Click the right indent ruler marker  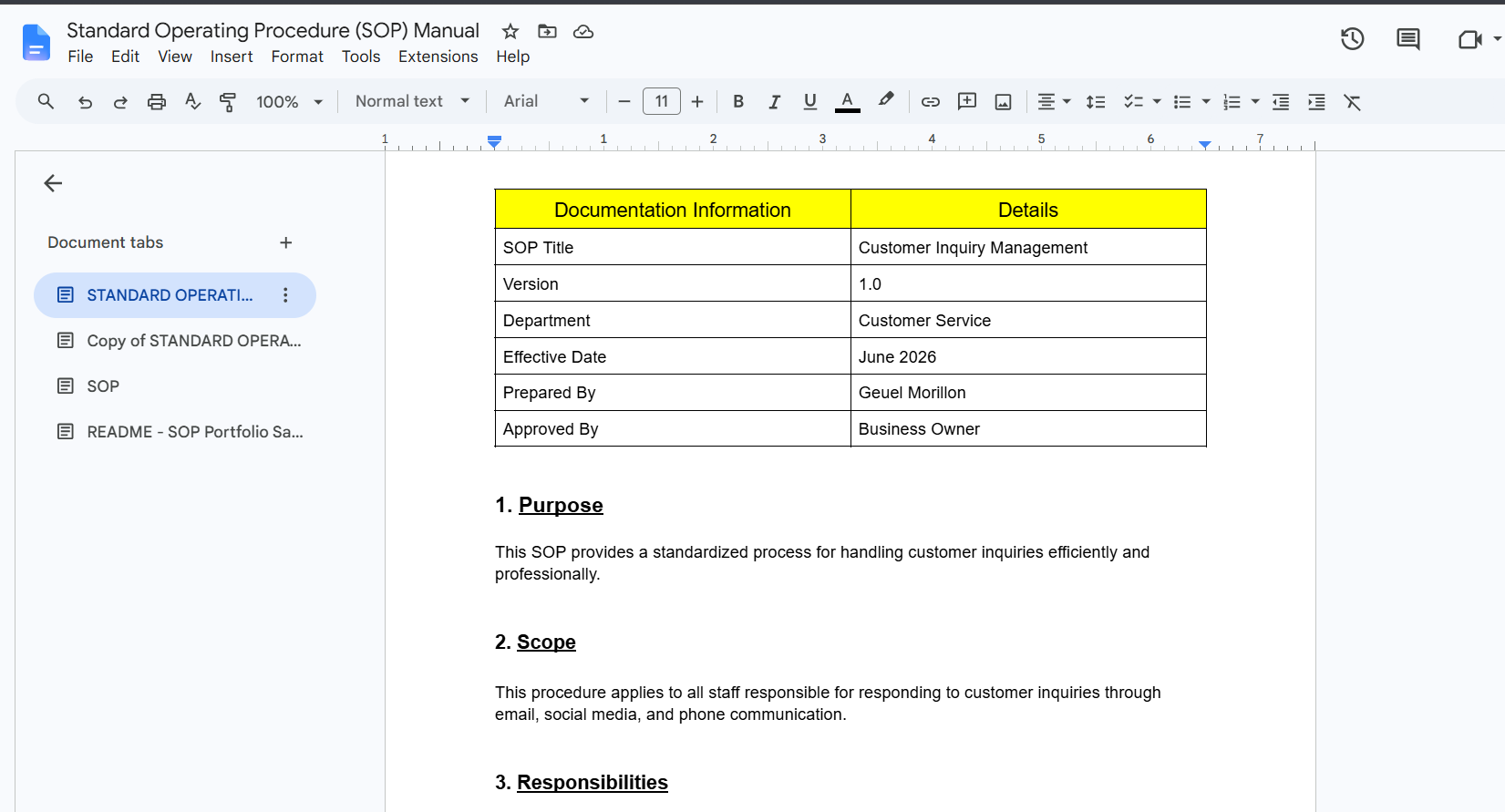[1205, 144]
